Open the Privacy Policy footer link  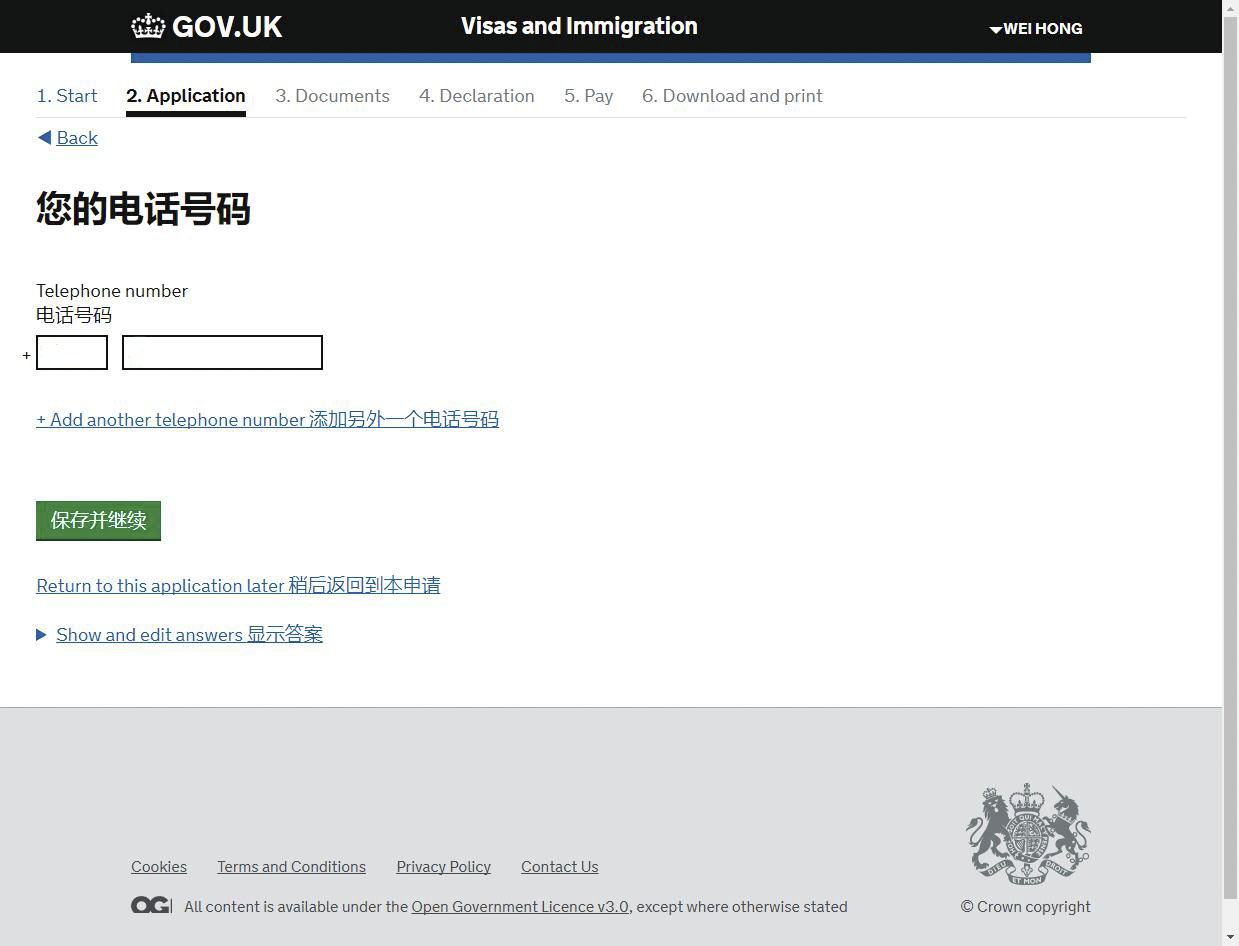(x=443, y=867)
